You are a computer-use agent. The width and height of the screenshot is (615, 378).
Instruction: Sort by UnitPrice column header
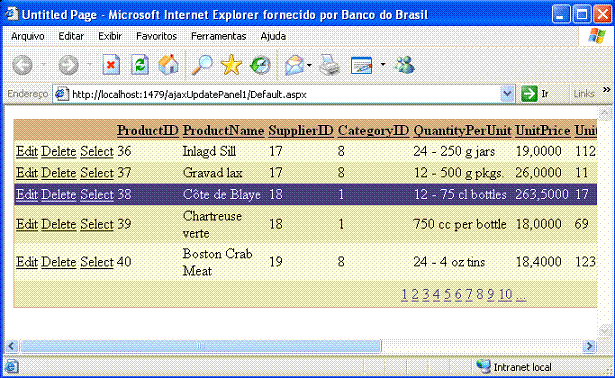(x=543, y=130)
